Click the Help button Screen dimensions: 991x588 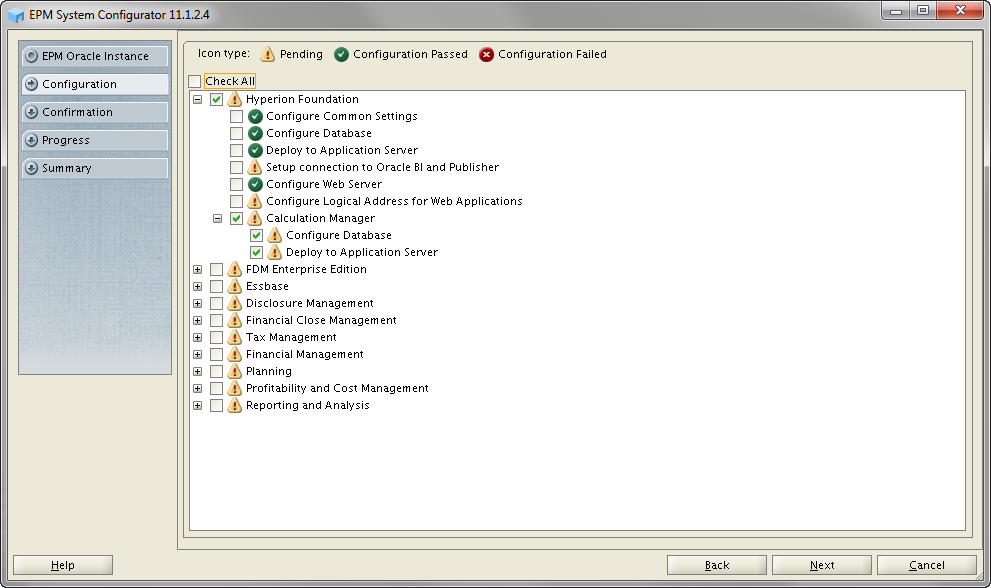[63, 565]
